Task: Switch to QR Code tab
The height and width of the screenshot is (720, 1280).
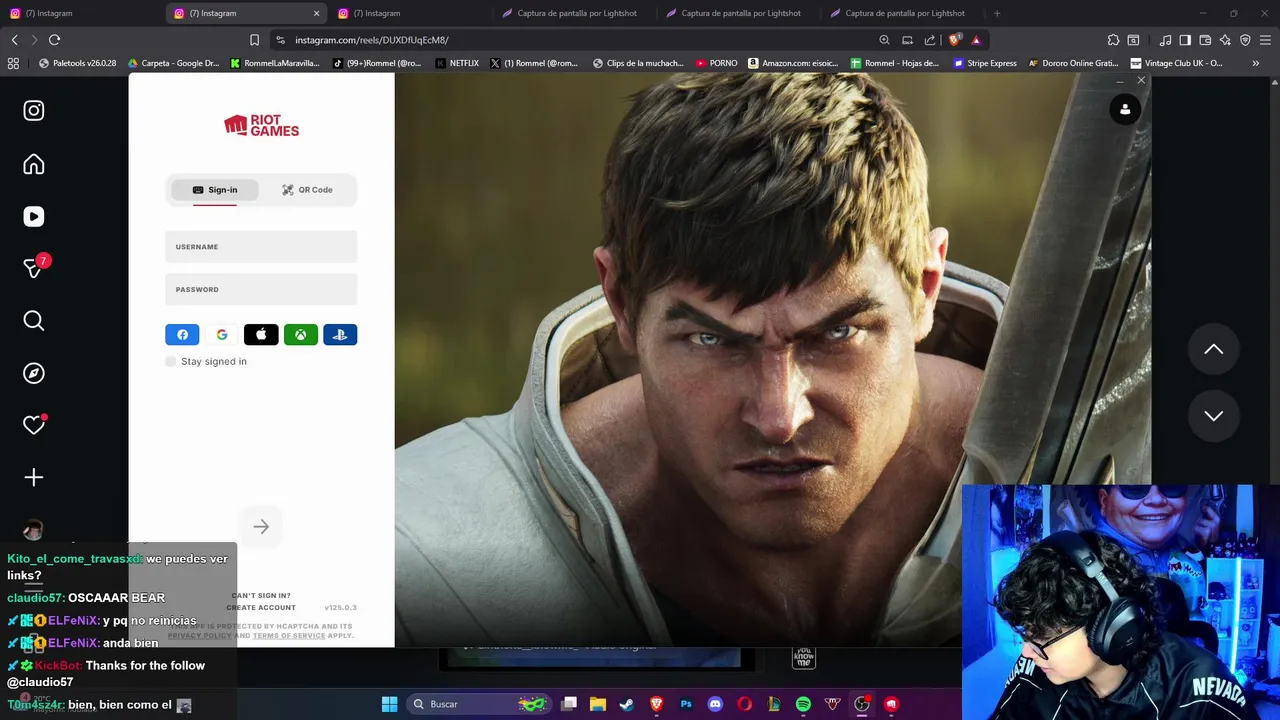Action: (x=307, y=190)
